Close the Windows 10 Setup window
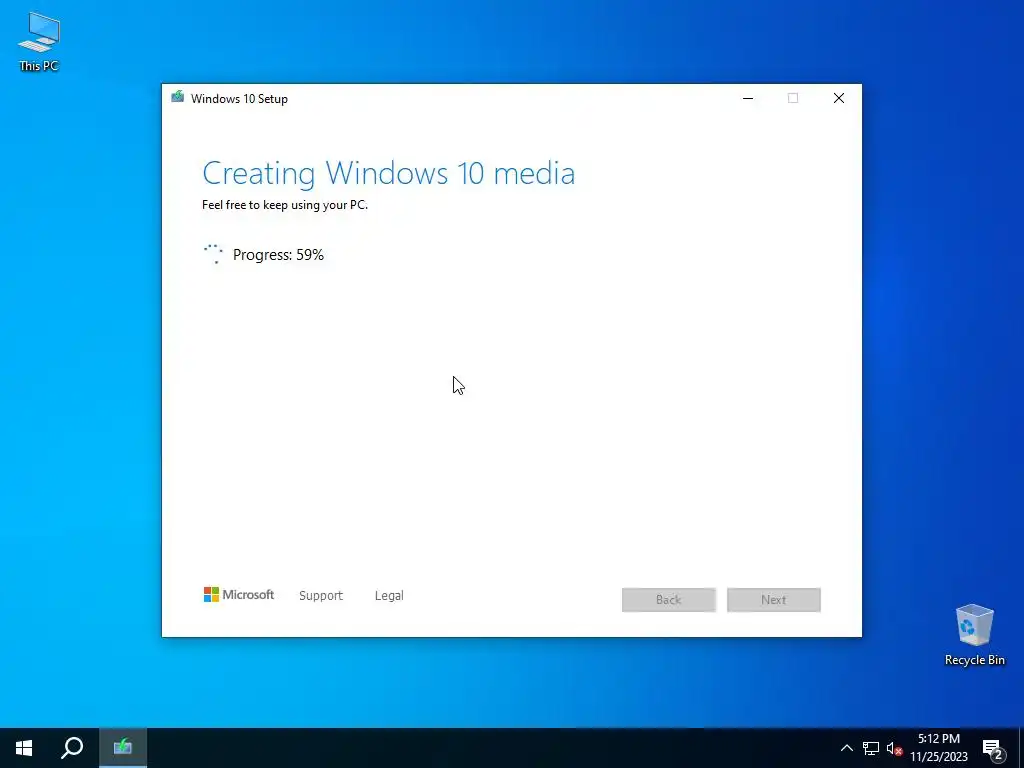This screenshot has height=768, width=1024. pos(839,99)
